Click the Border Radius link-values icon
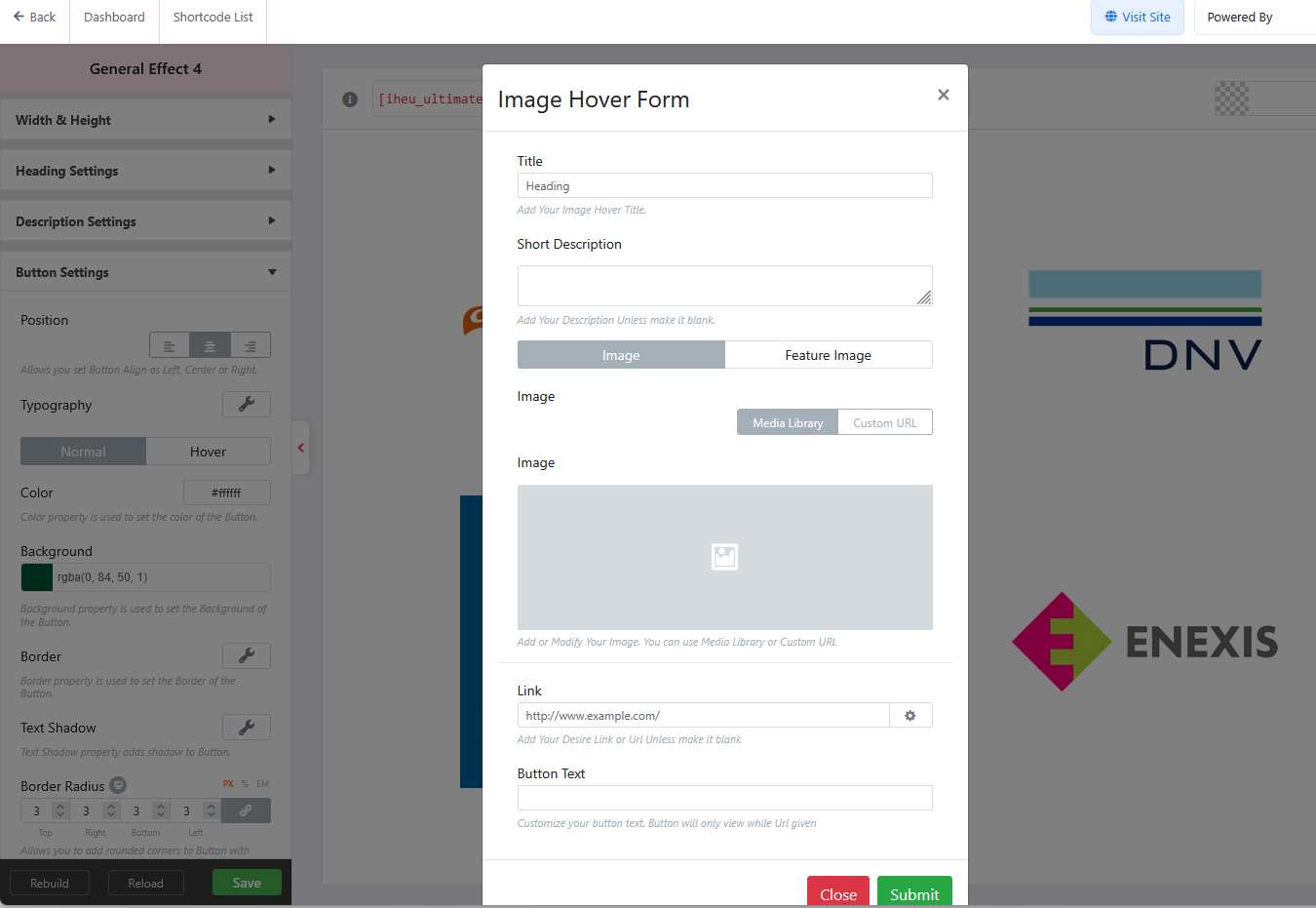1316x908 pixels. (x=246, y=810)
